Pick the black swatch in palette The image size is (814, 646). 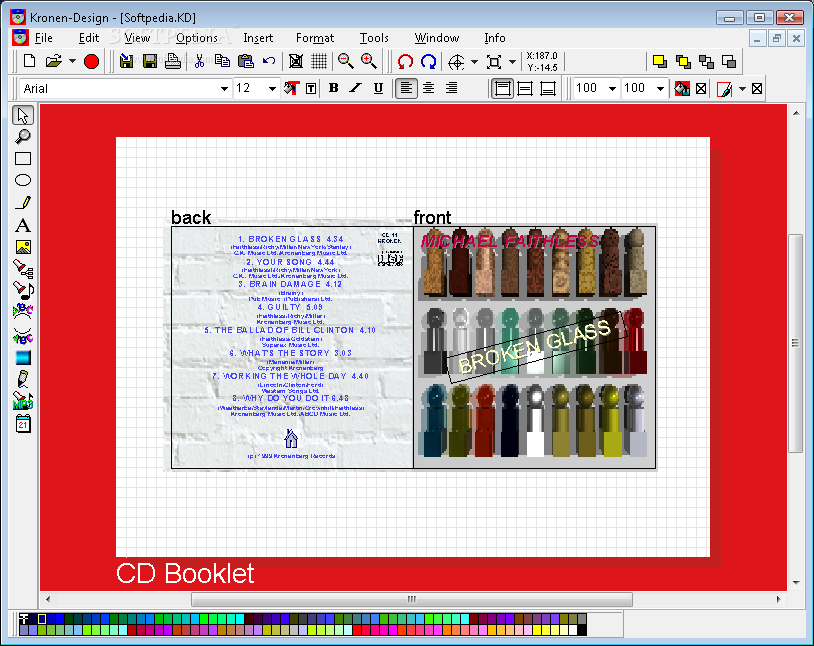[582, 630]
